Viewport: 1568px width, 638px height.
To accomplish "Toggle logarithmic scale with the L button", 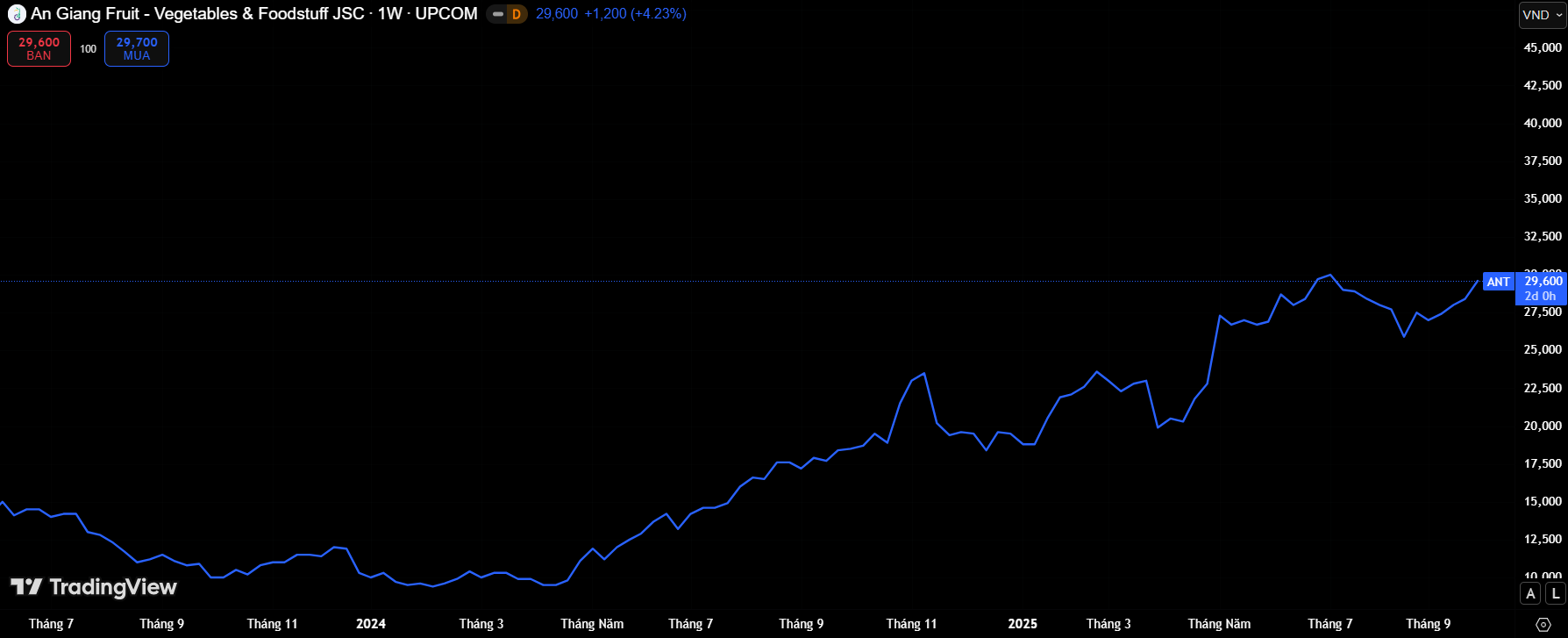I will tap(1555, 593).
